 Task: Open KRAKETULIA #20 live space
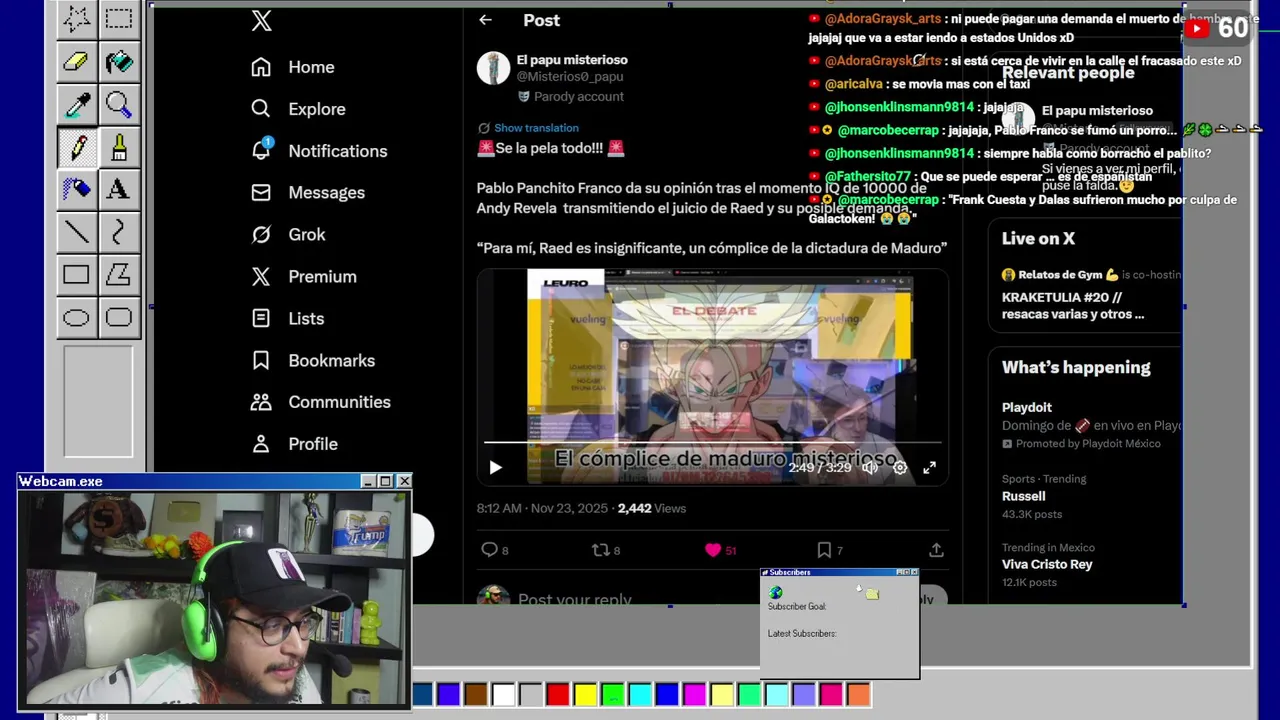pos(1073,305)
